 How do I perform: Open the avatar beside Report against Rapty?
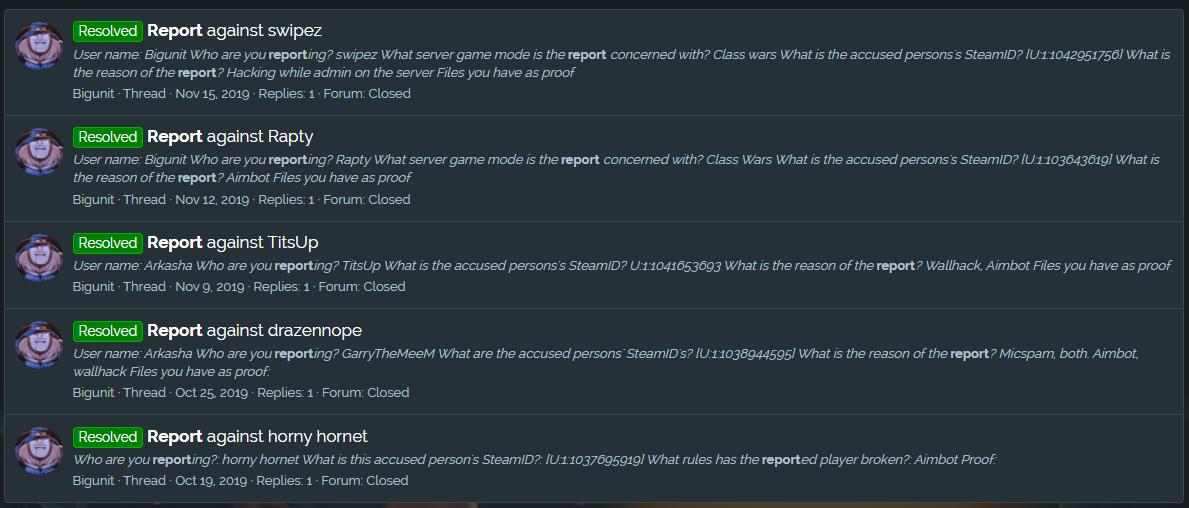[39, 153]
